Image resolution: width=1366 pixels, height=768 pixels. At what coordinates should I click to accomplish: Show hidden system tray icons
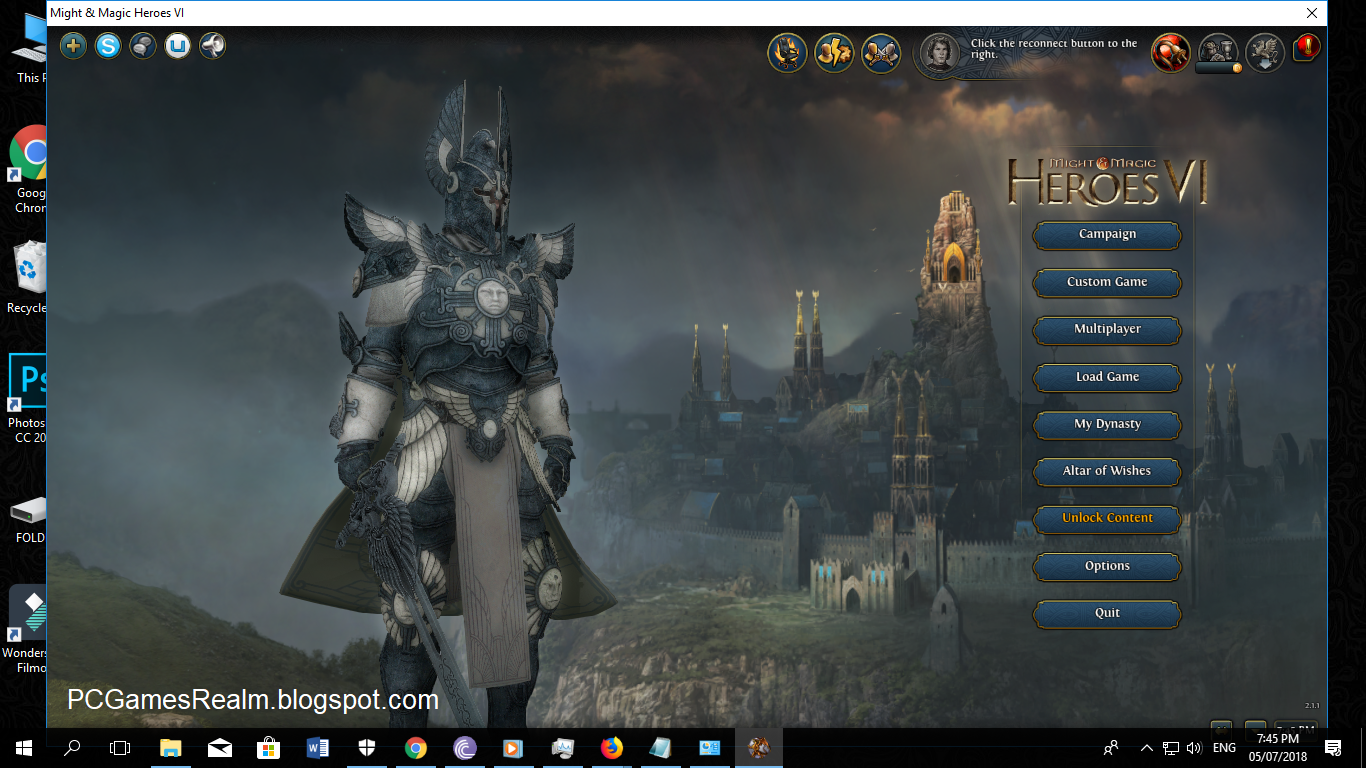click(x=1146, y=747)
